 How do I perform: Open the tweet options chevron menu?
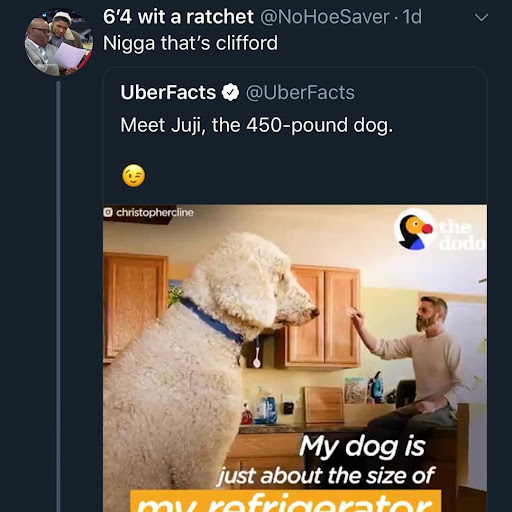[x=481, y=17]
